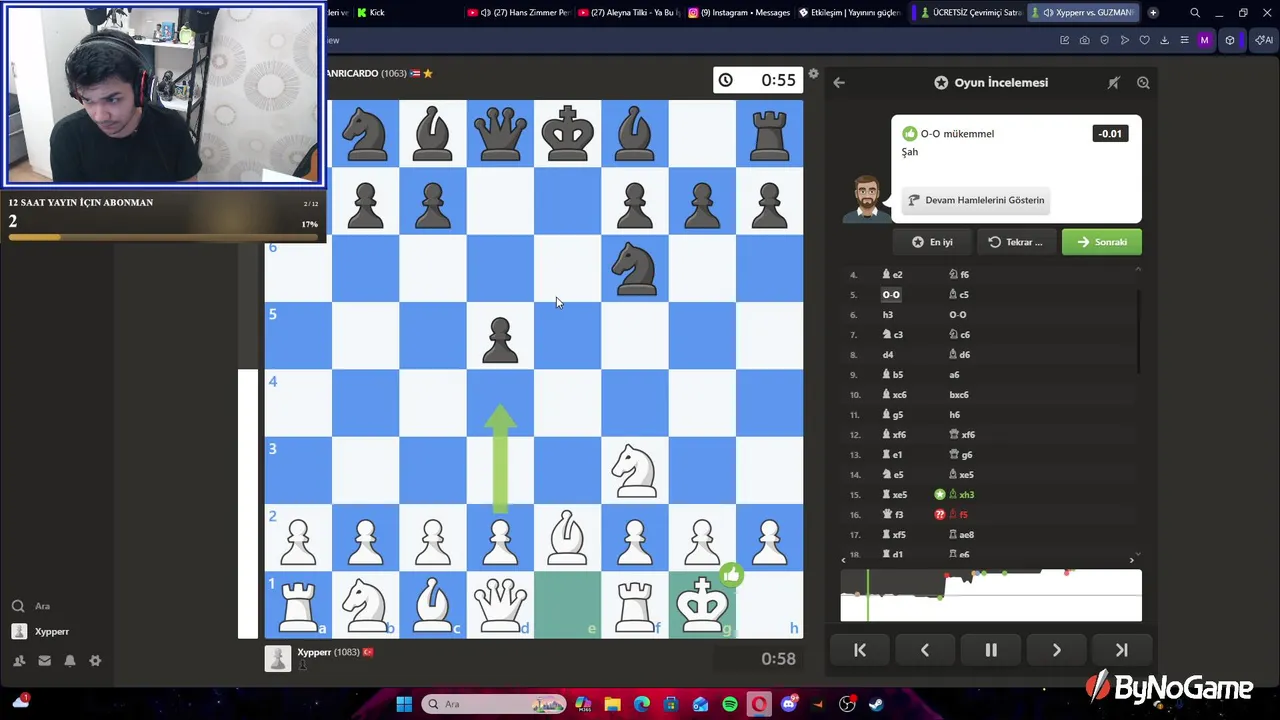Pause the move auto-playback
1280x720 pixels.
click(x=991, y=650)
